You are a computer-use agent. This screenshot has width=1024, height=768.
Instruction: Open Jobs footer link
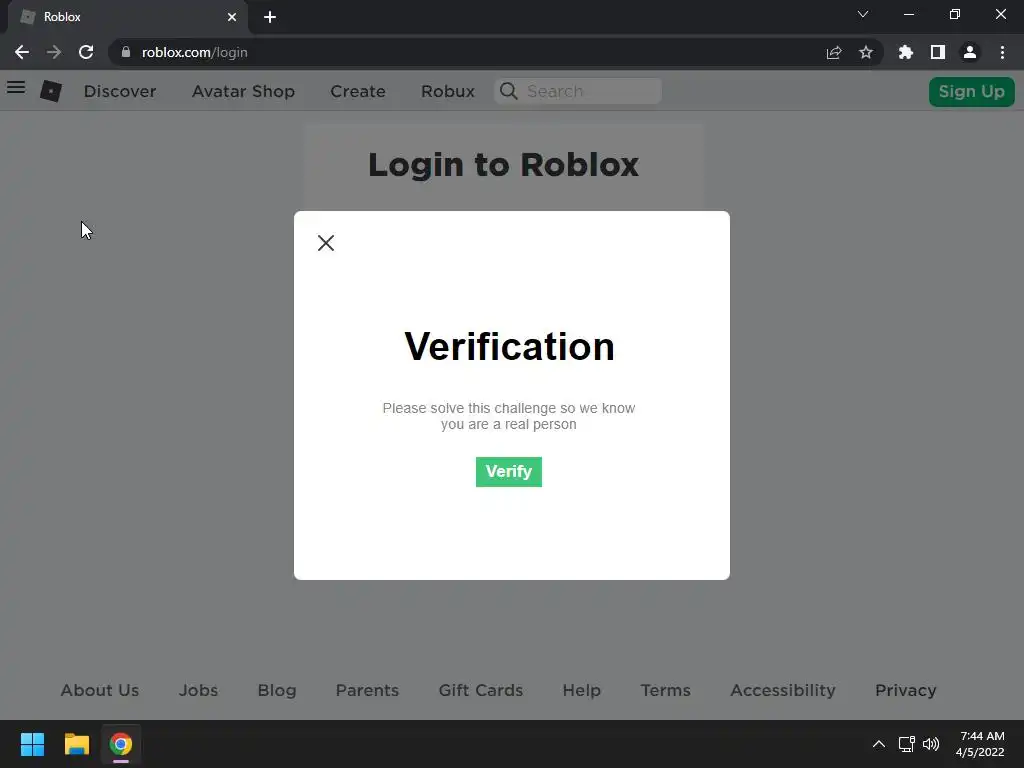tap(199, 690)
